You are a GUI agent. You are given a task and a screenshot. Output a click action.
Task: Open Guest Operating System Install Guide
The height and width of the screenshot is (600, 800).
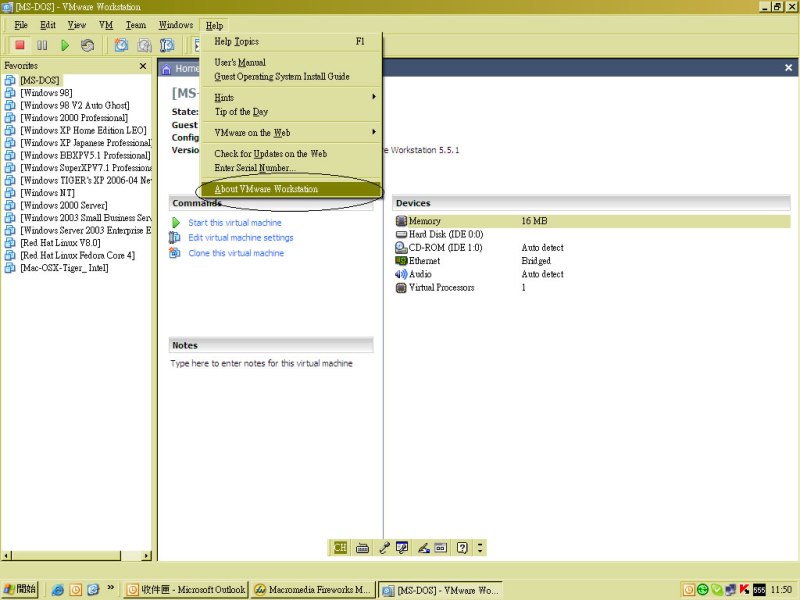coord(291,77)
